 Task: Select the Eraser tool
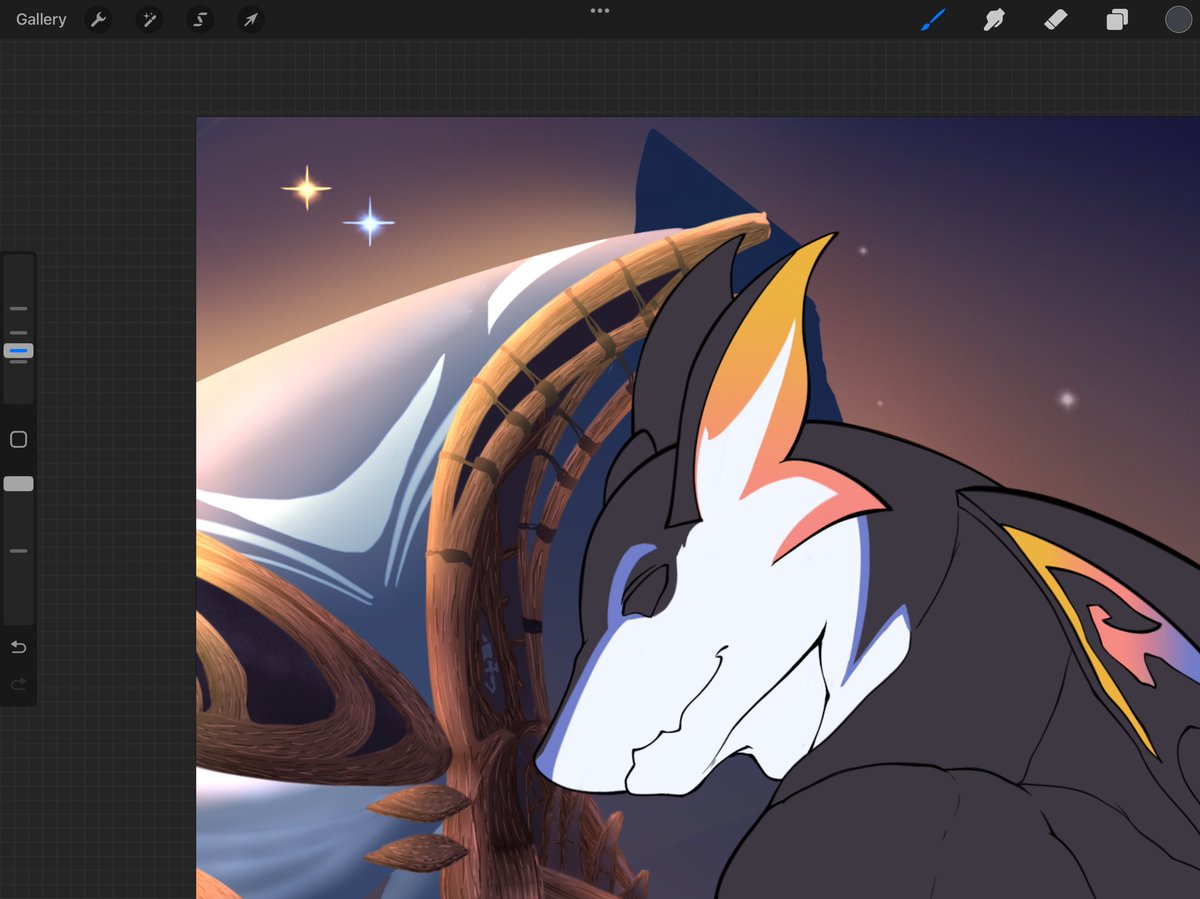pos(1056,19)
